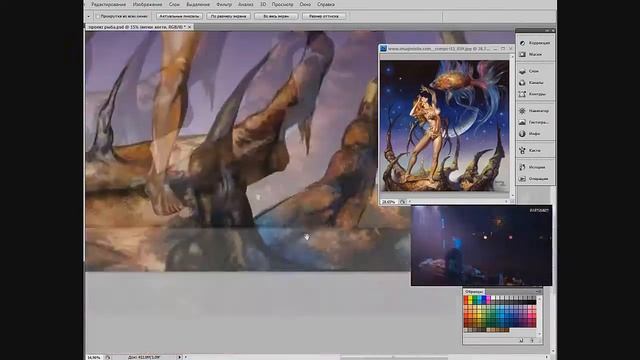Open the Изображение (Image) menu
The width and height of the screenshot is (640, 360).
pyautogui.click(x=147, y=4)
